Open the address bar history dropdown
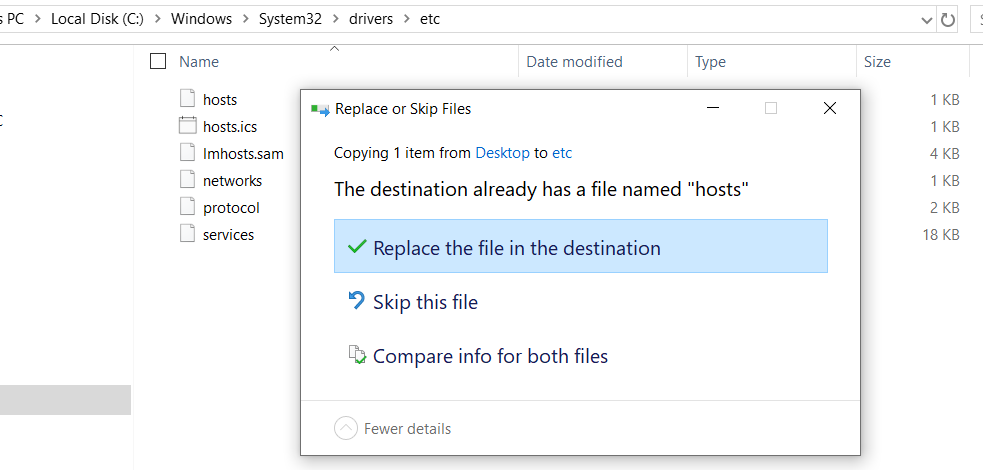Screen dimensions: 983x470 [x=926, y=19]
